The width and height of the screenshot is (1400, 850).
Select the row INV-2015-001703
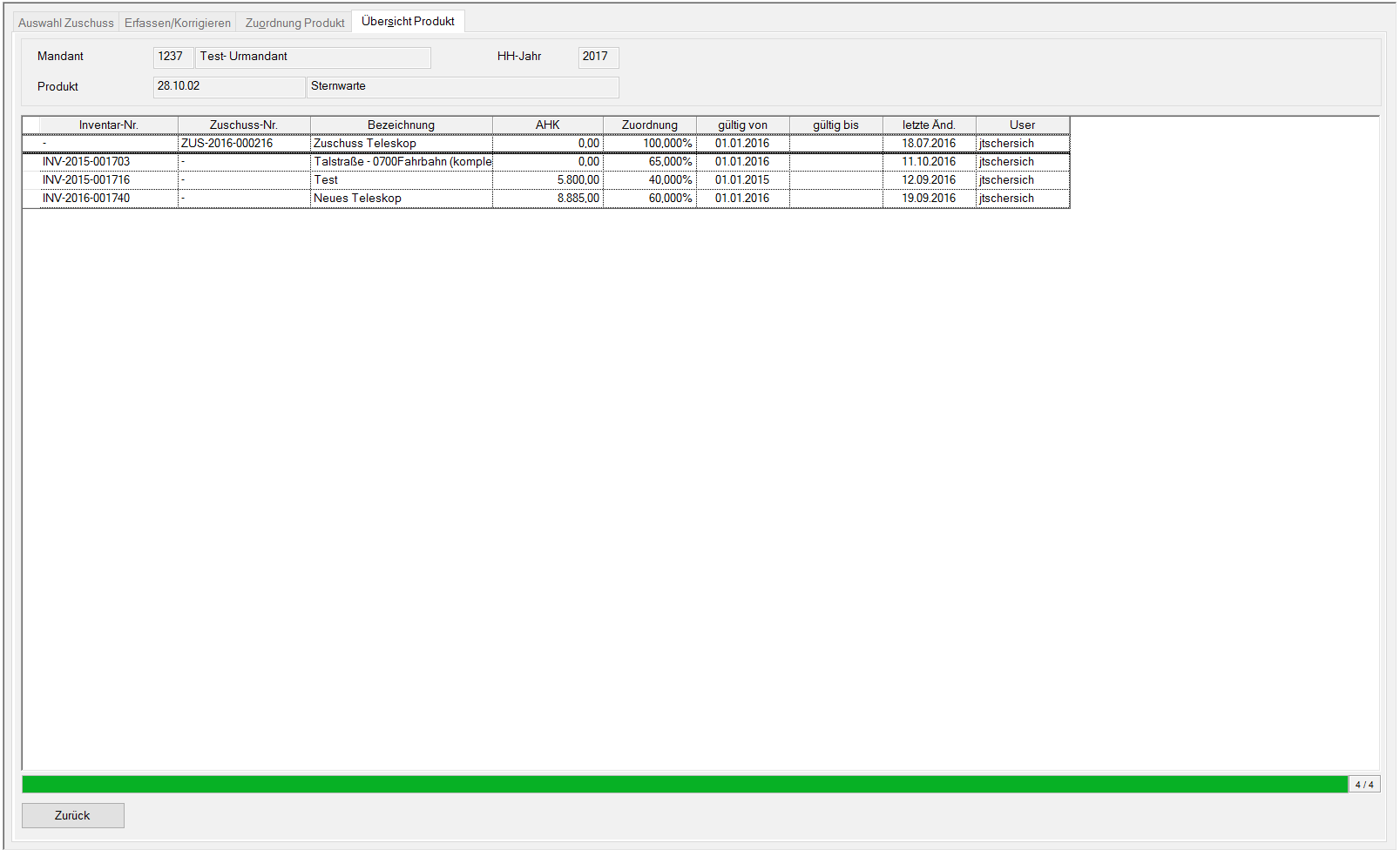(86, 162)
